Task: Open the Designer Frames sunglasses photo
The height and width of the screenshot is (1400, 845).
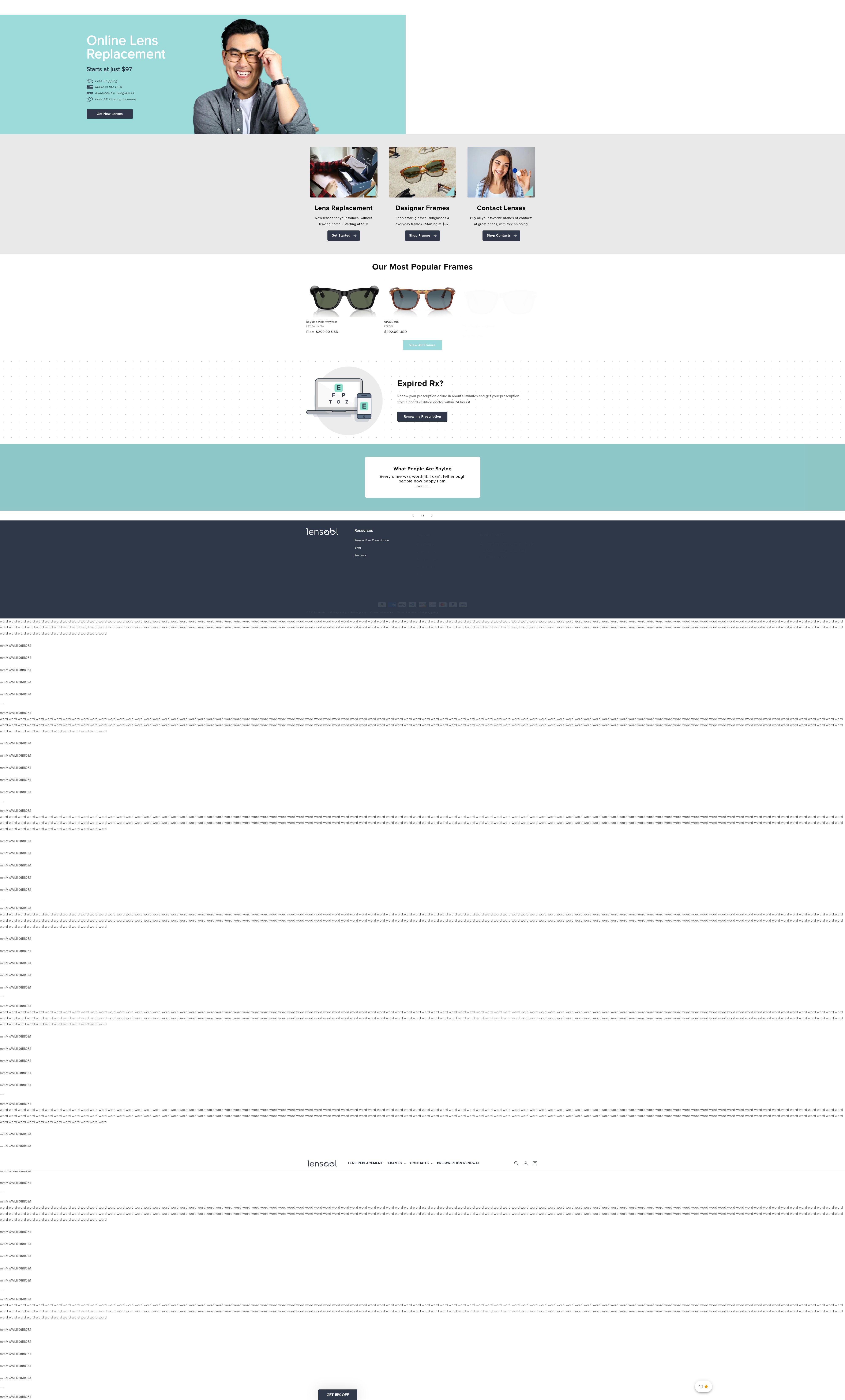Action: click(422, 172)
